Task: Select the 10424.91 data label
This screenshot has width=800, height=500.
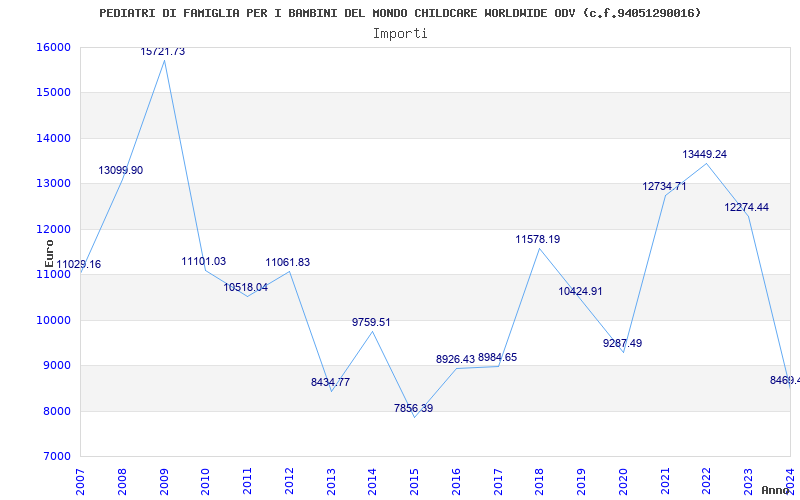Action: point(580,291)
